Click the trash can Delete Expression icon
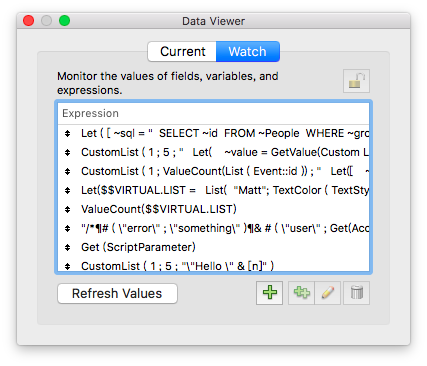This screenshot has height=366, width=427. pos(356,293)
